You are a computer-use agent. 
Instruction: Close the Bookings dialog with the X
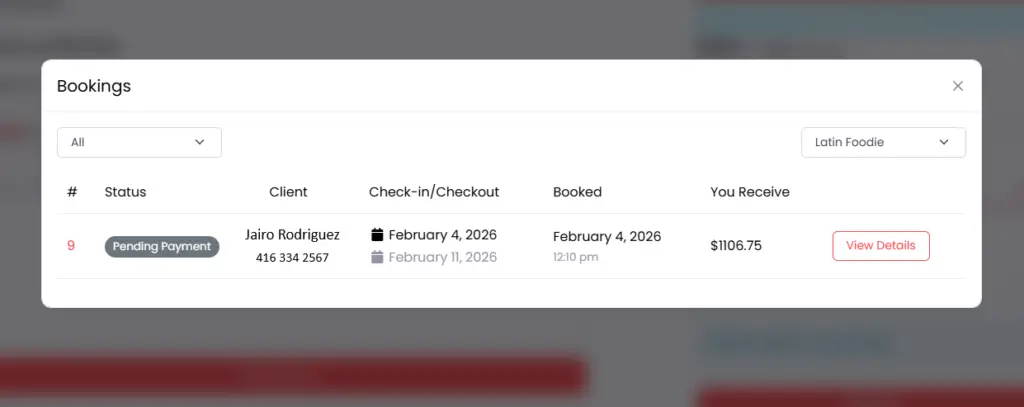pos(958,86)
